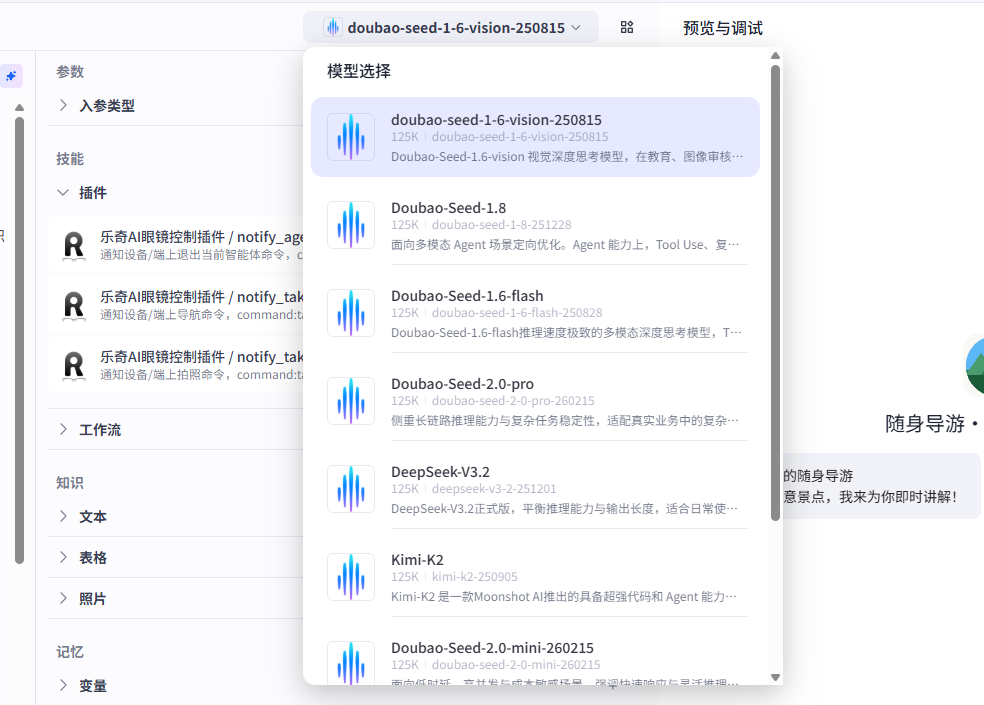Select the Kimi-K2 model
The width and height of the screenshot is (984, 705).
[535, 576]
